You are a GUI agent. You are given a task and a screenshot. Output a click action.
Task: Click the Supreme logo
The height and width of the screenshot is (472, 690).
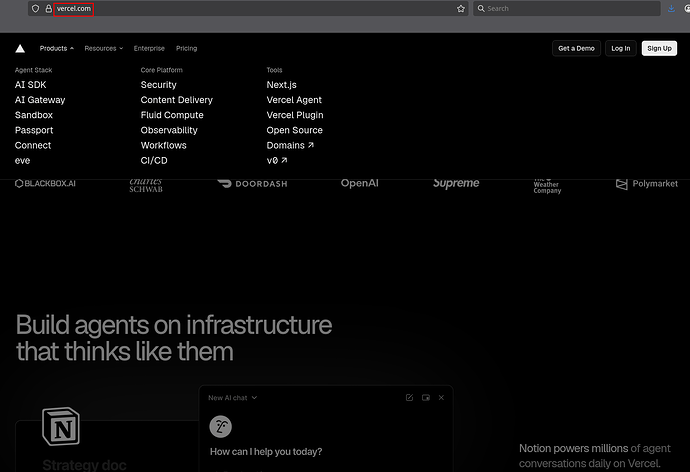pos(456,183)
